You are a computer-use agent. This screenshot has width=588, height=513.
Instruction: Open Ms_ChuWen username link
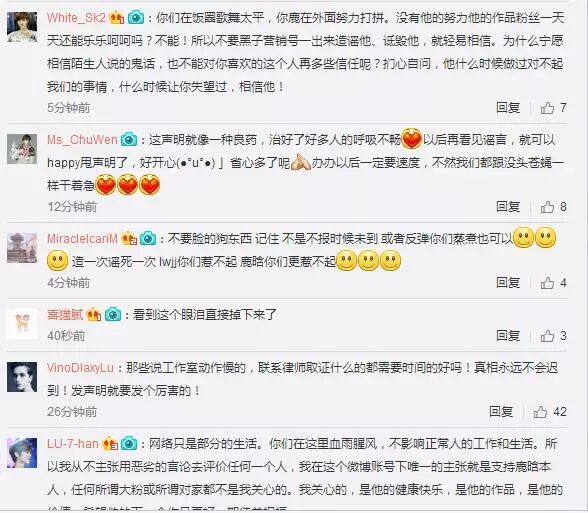(x=82, y=140)
